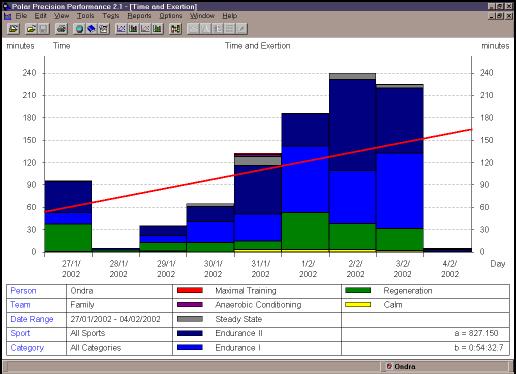Click the globe toolbar icon
Image resolution: width=516 pixels, height=374 pixels.
pos(79,29)
